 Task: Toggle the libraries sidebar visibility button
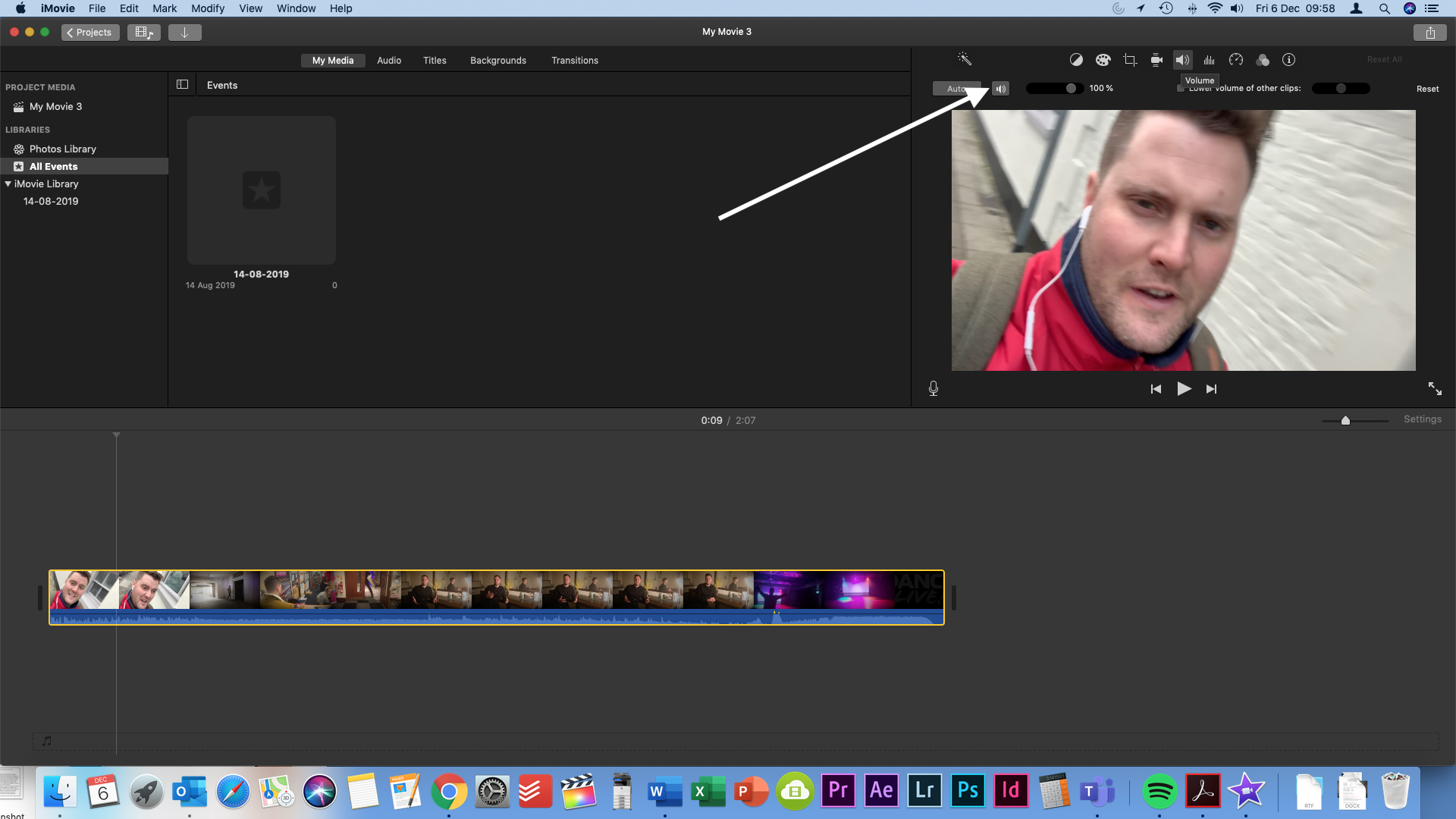tap(182, 85)
